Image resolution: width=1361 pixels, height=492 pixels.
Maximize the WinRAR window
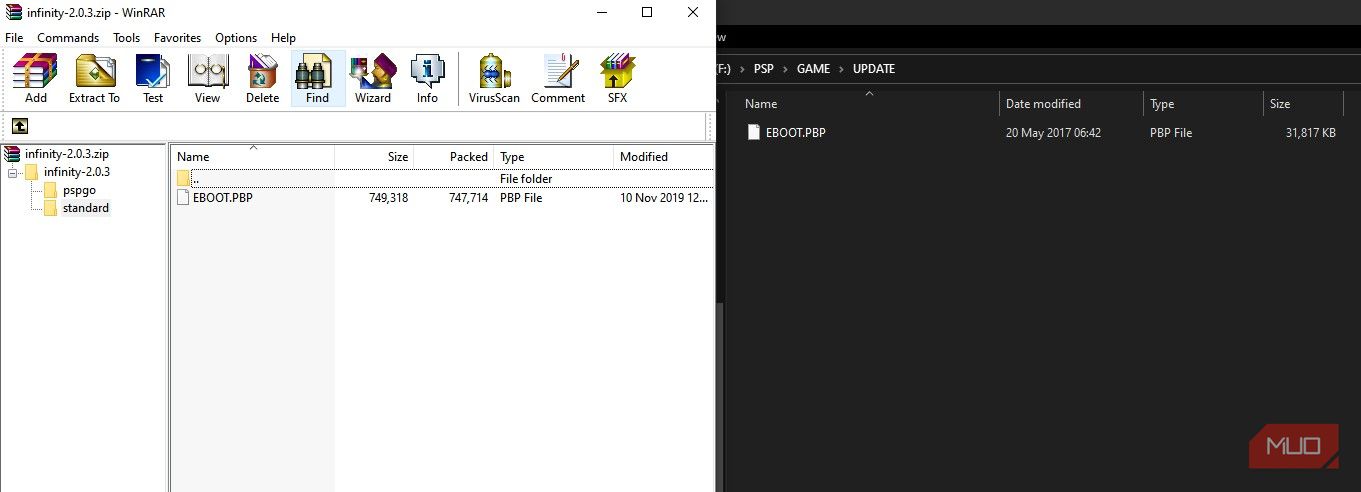pyautogui.click(x=647, y=12)
